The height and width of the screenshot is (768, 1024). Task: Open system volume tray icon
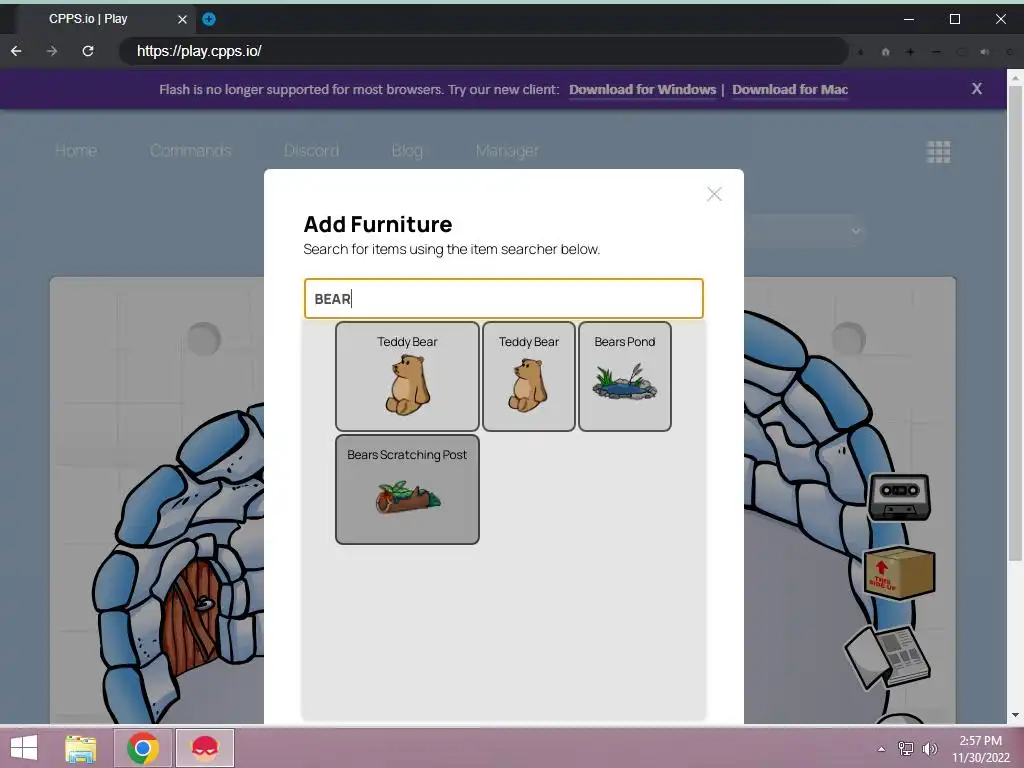coord(930,748)
